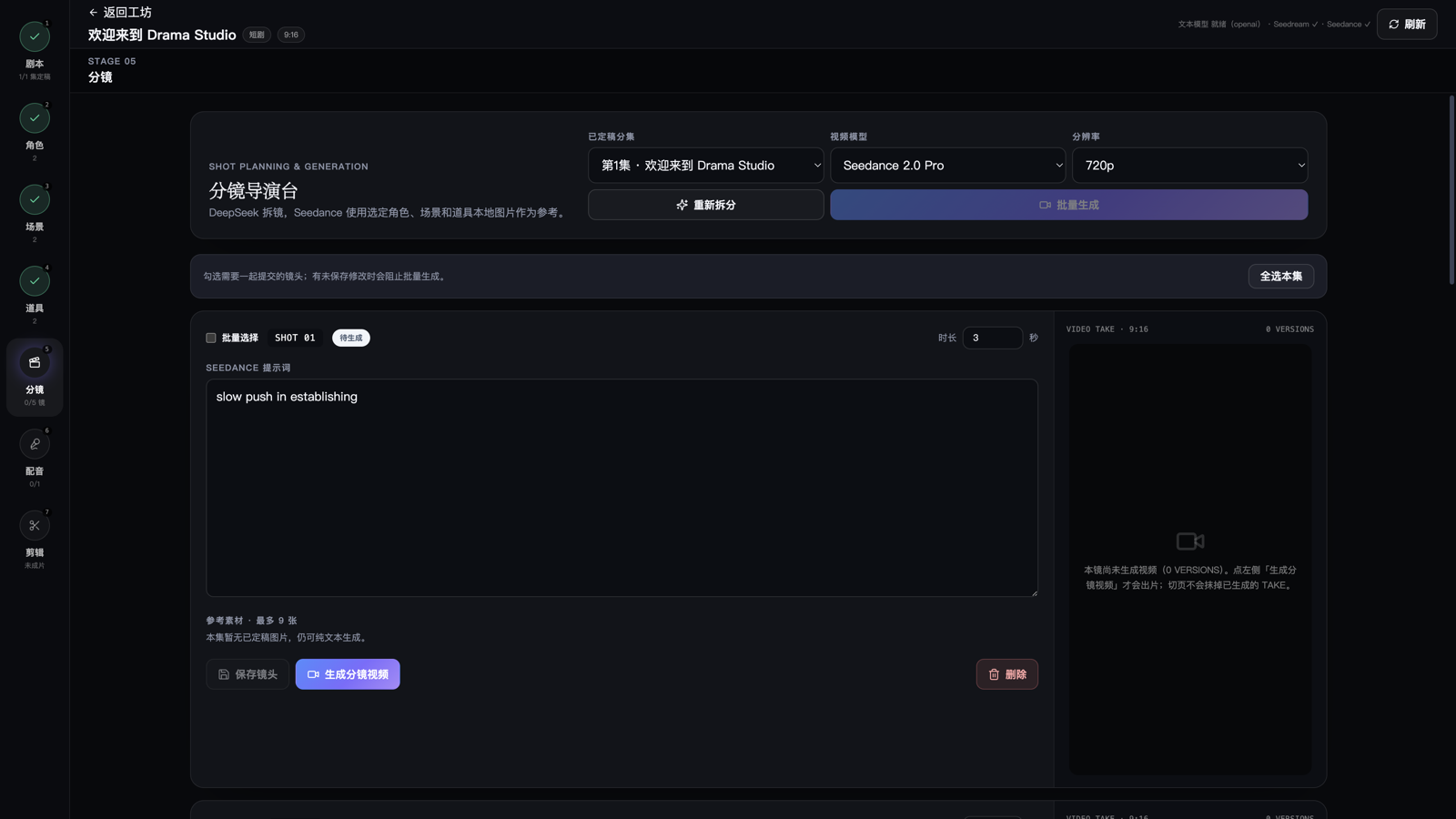The height and width of the screenshot is (819, 1456).
Task: Click the SHOT 01 label
Action: tap(295, 338)
